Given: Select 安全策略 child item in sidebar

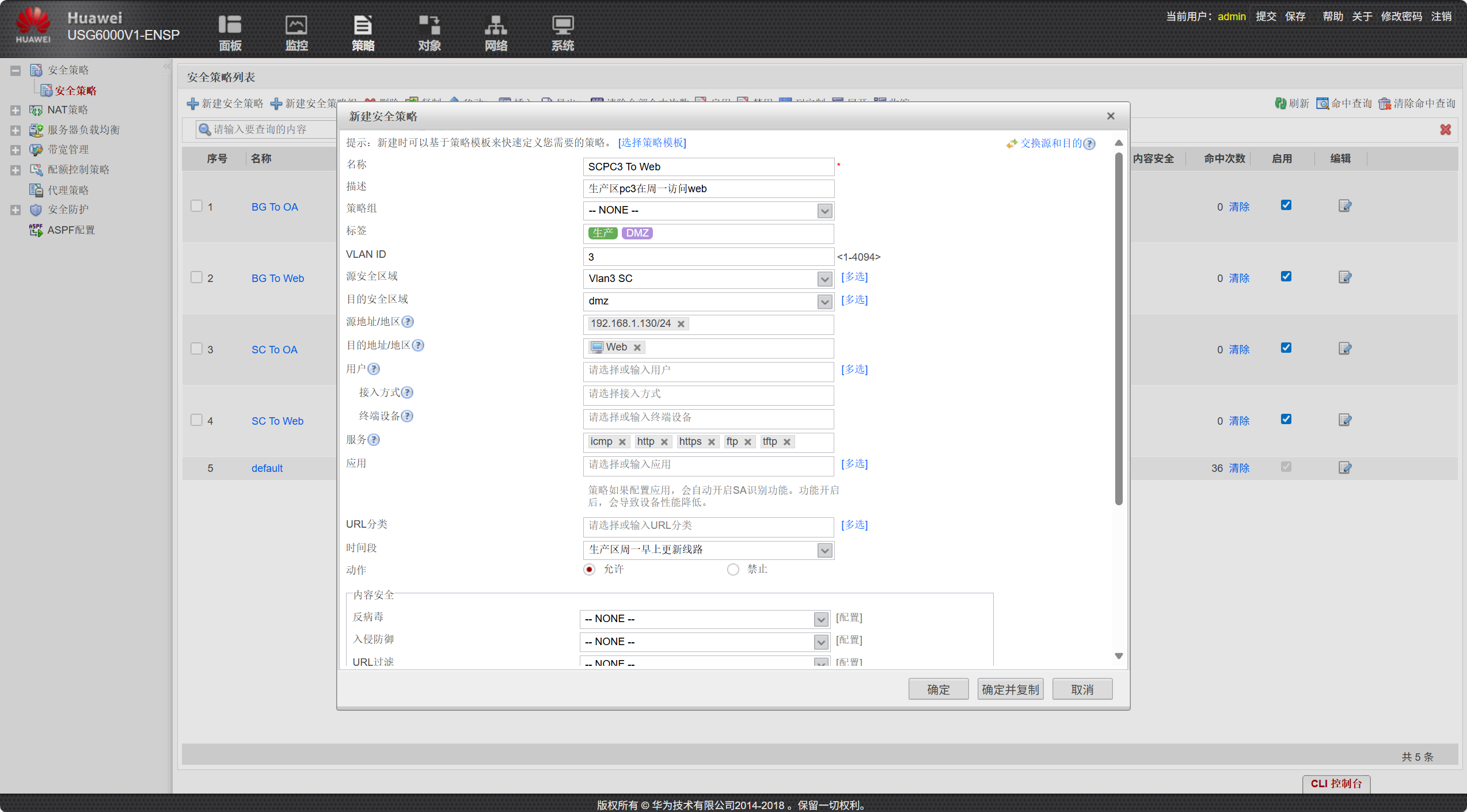Looking at the screenshot, I should coord(75,91).
